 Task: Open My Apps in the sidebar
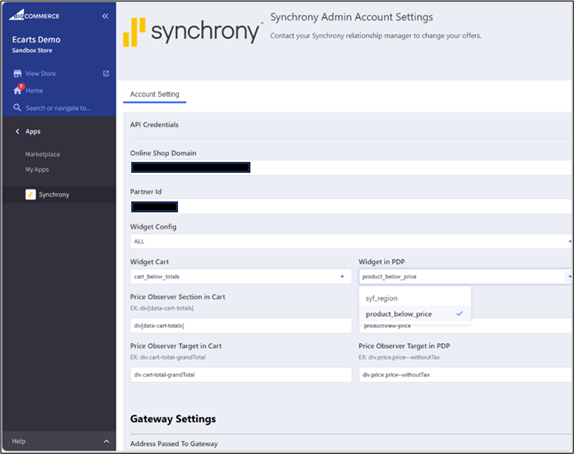tap(37, 170)
